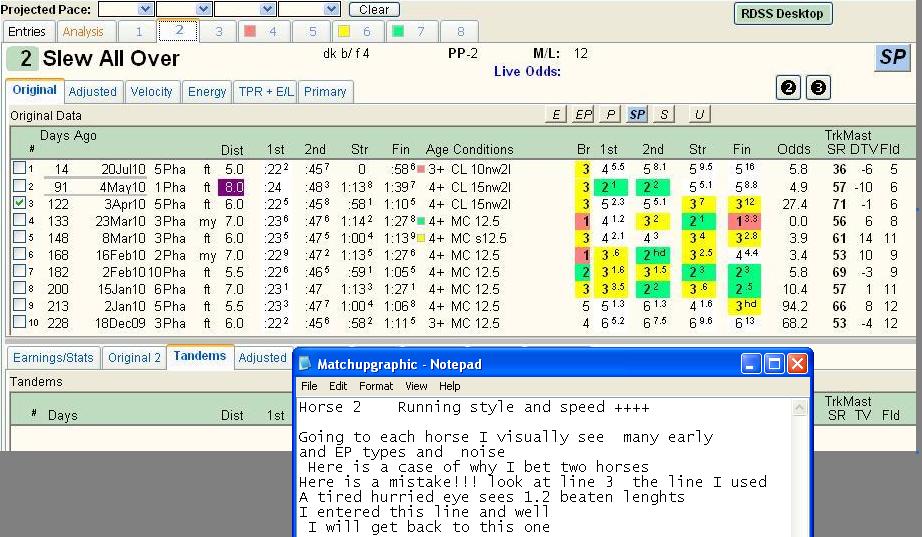Select horse tab 1
The width and height of the screenshot is (922, 537).
click(x=138, y=31)
